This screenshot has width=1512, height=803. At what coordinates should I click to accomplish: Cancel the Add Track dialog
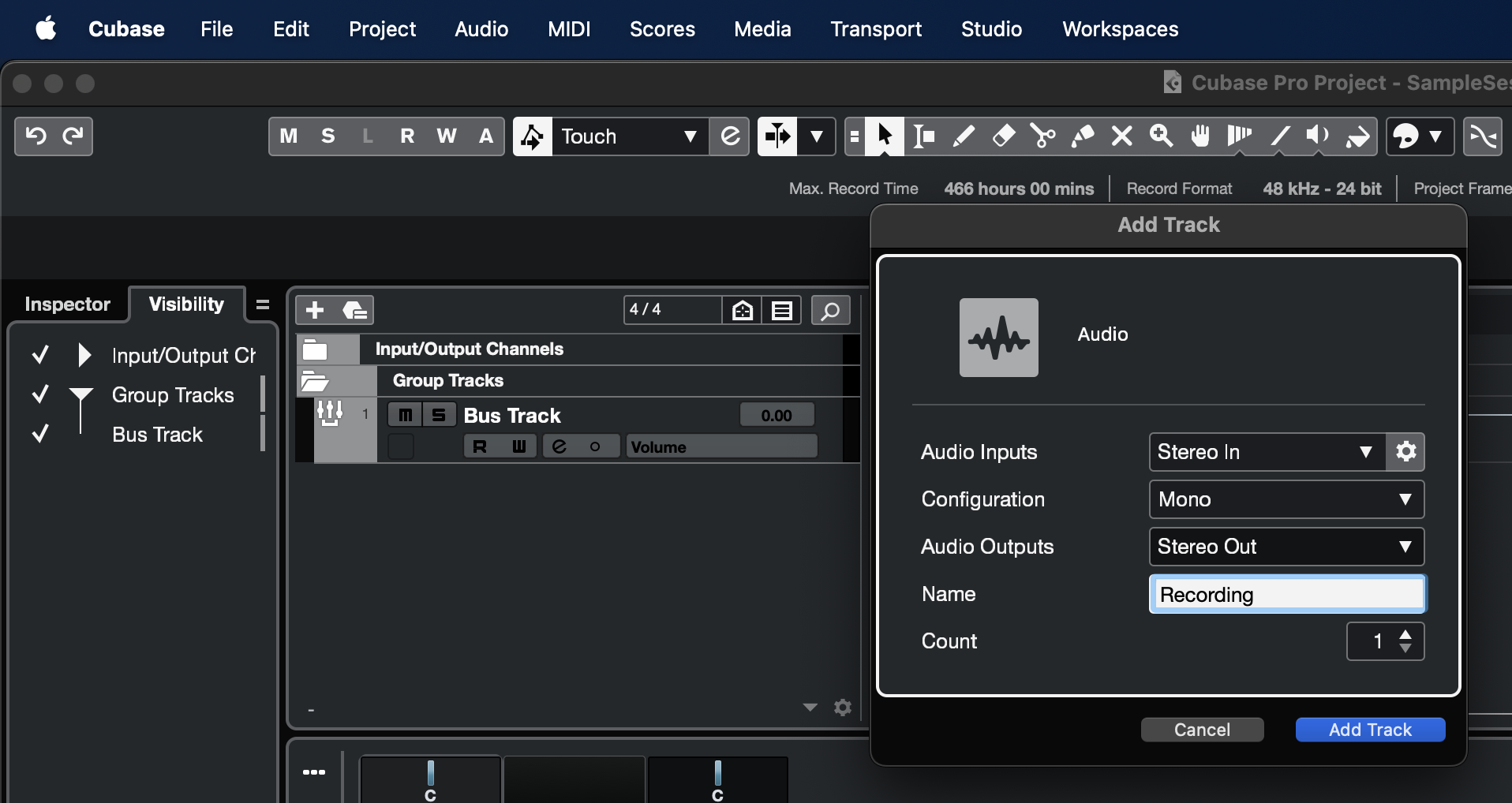click(x=1202, y=730)
